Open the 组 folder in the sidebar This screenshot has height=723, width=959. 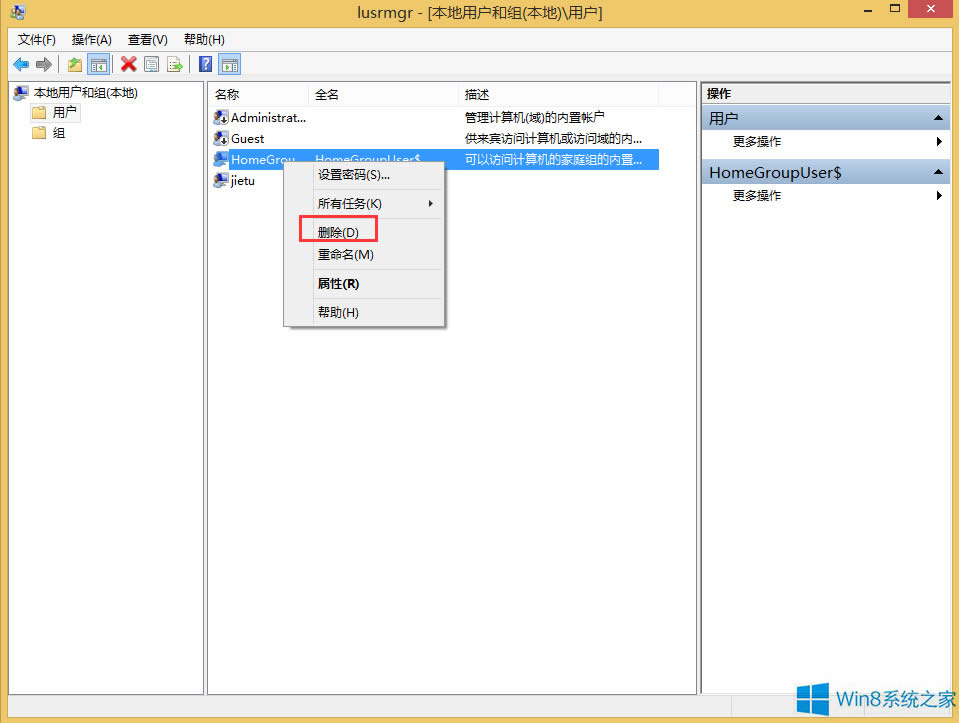[x=60, y=132]
